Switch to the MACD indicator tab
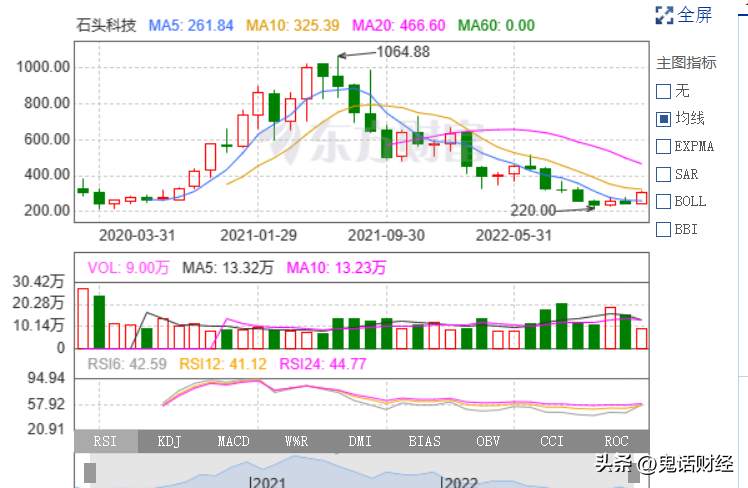The image size is (748, 488). pos(233,441)
